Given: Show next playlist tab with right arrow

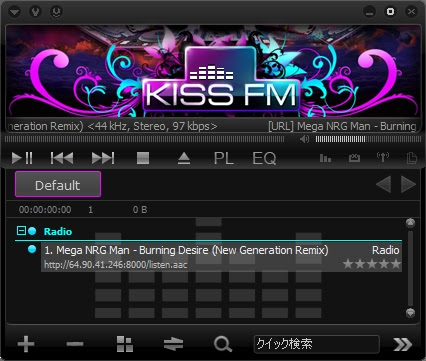Looking at the screenshot, I should pos(408,184).
